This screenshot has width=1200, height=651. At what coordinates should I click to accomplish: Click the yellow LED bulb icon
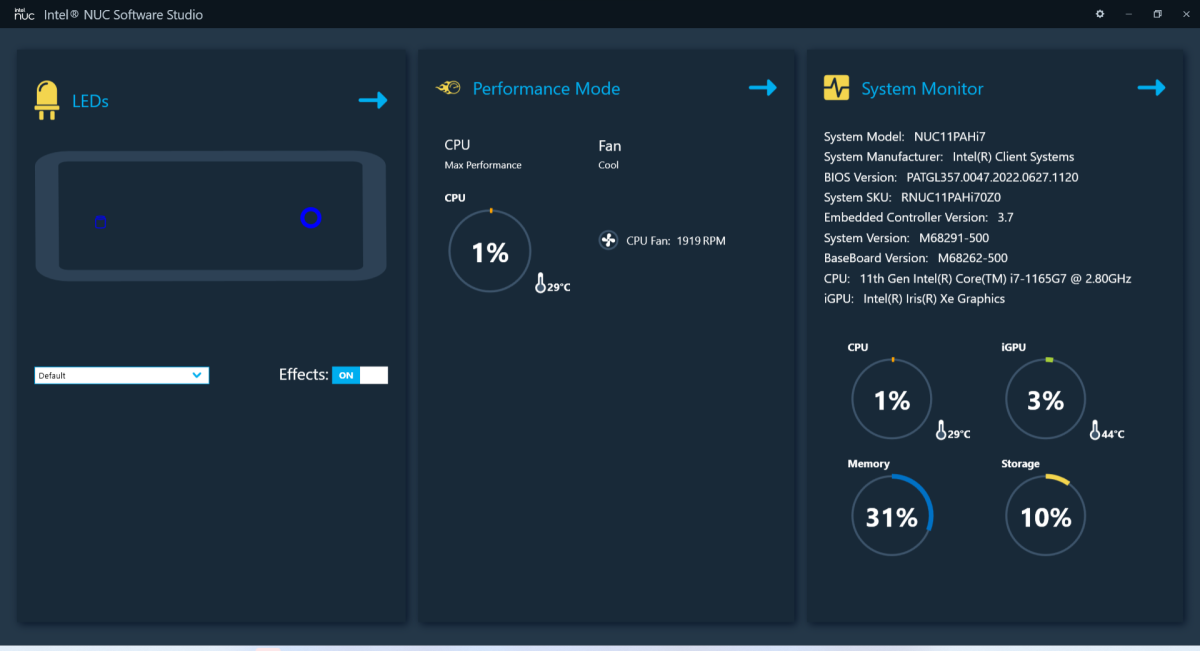point(47,100)
